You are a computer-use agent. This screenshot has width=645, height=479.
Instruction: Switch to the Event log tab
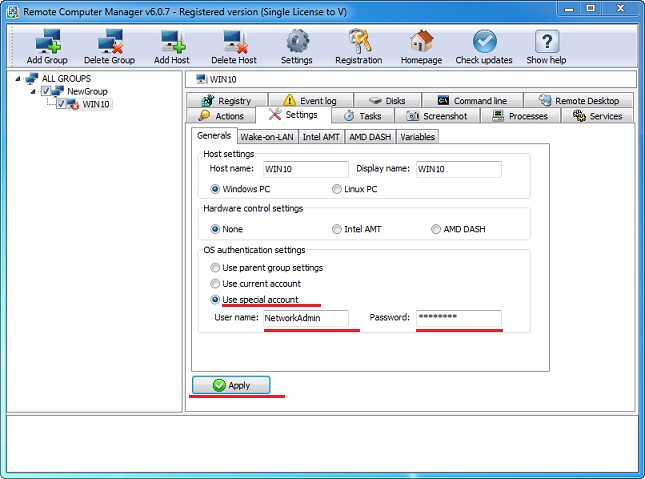311,100
